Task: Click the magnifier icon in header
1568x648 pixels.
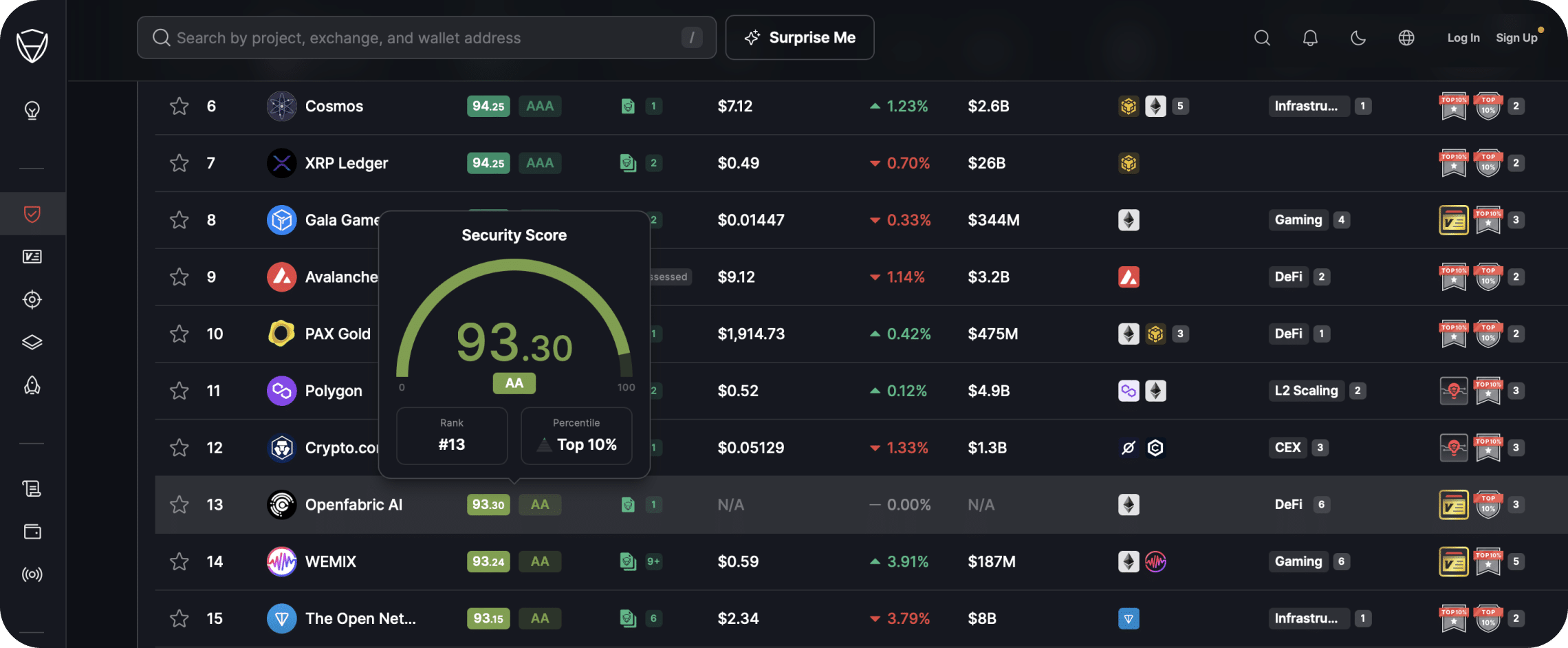Action: 1262,38
